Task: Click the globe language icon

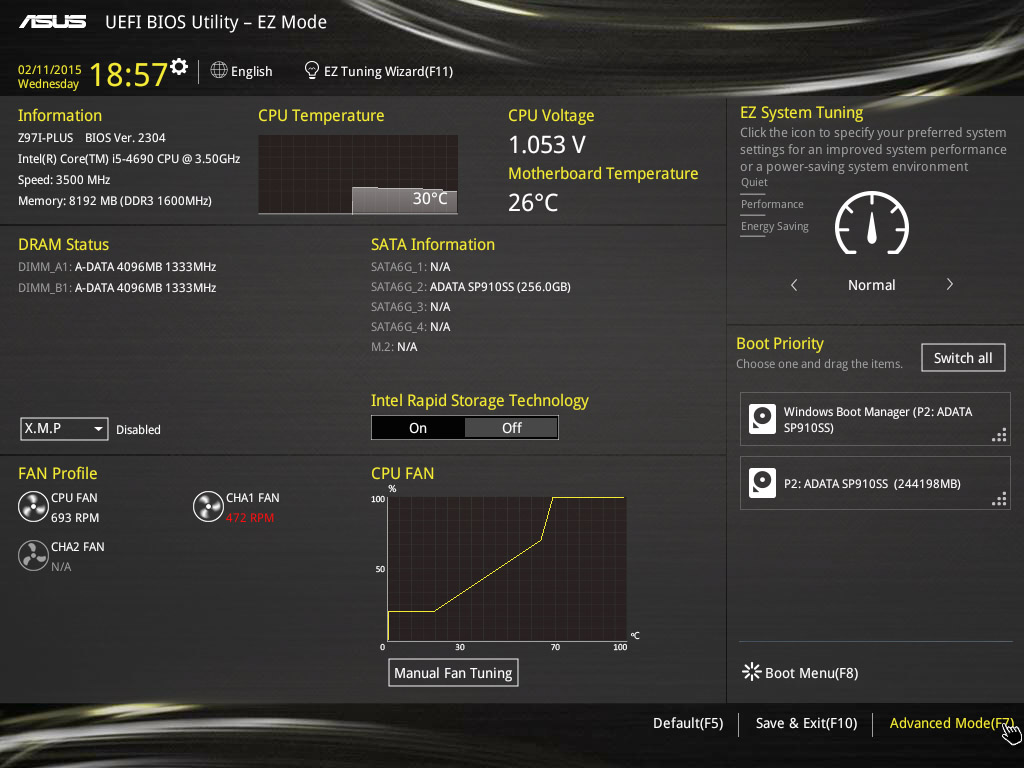Action: point(219,70)
